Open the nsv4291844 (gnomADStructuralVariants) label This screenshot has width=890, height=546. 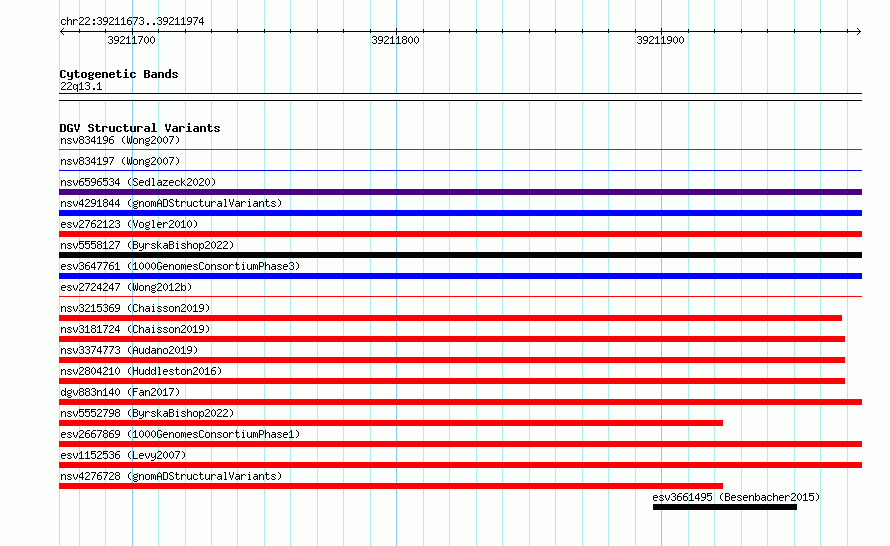point(171,203)
